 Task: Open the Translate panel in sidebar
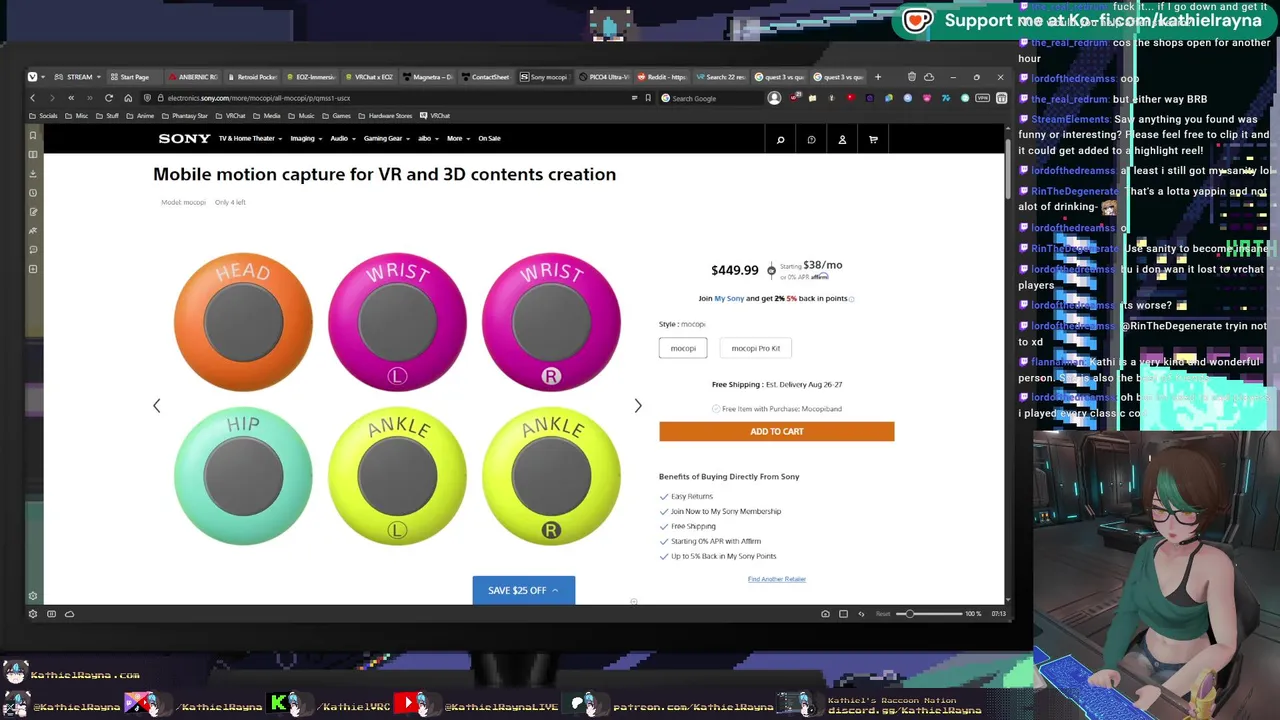pos(33,231)
